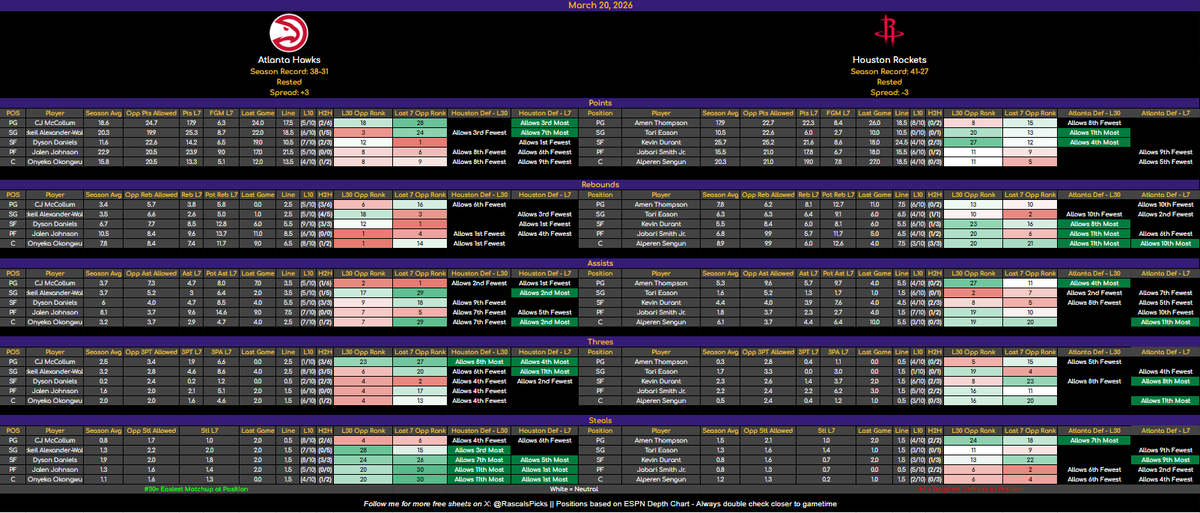Click Houston Def - L30 header in Points table
Image resolution: width=1200 pixels, height=513 pixels.
click(477, 112)
